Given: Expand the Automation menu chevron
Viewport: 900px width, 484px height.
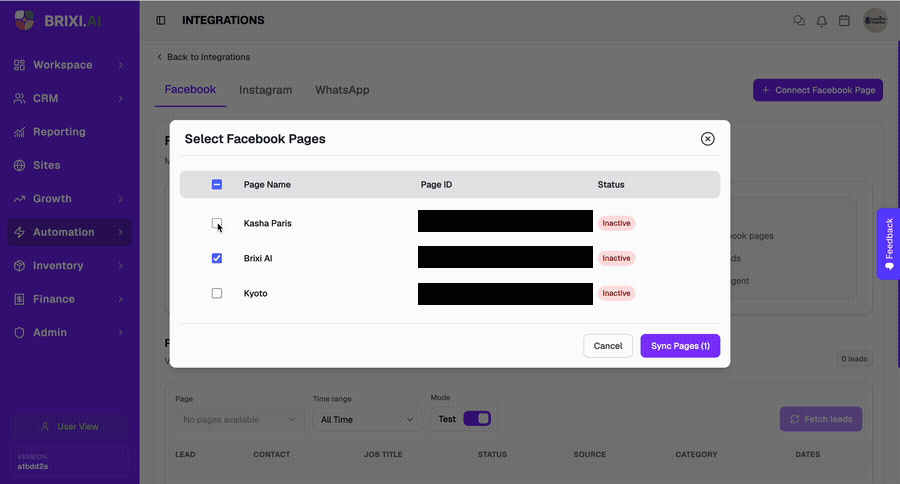Looking at the screenshot, I should [121, 232].
